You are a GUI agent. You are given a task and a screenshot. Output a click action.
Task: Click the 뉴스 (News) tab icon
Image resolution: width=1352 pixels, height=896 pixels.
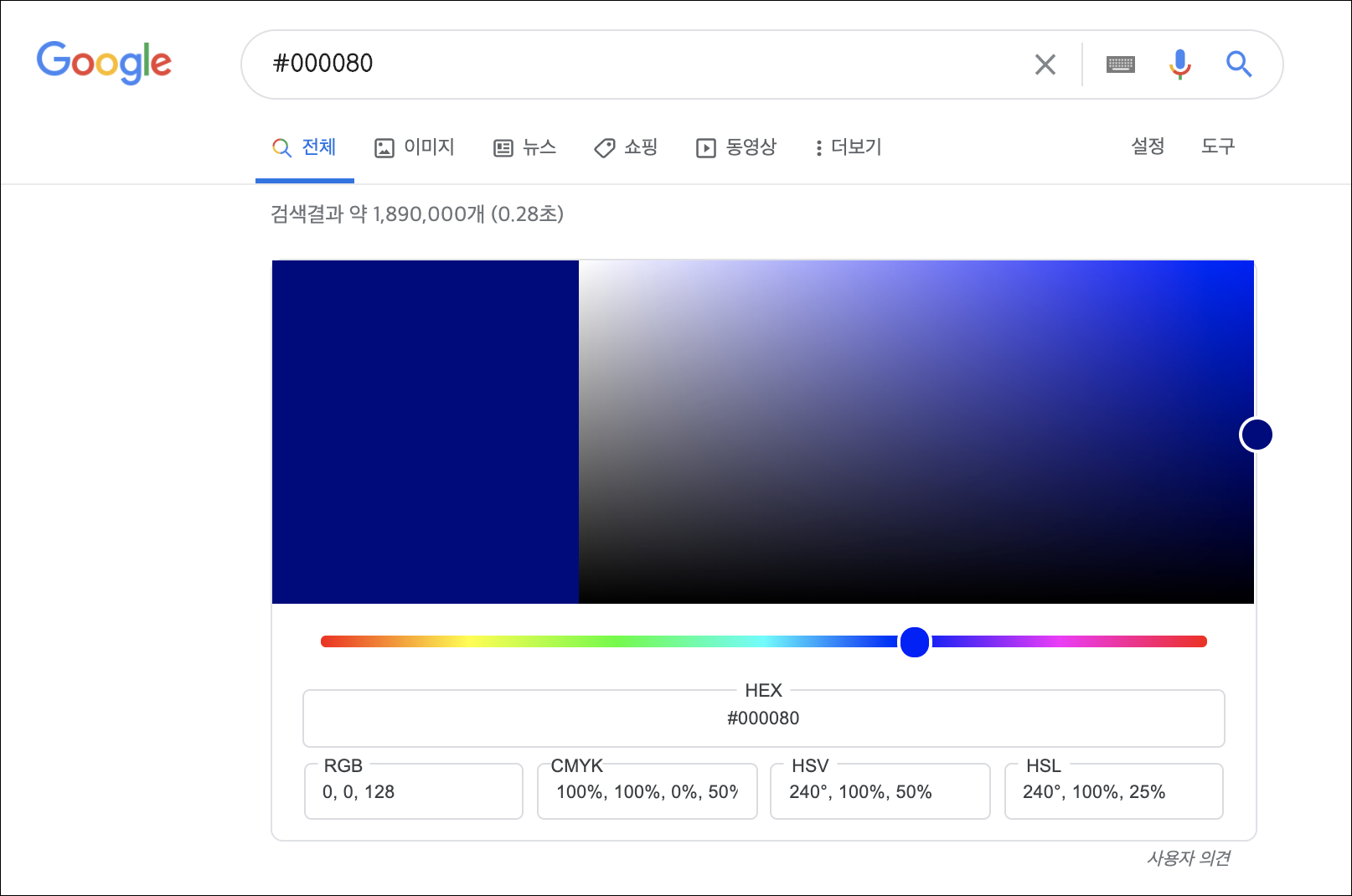coord(503,147)
